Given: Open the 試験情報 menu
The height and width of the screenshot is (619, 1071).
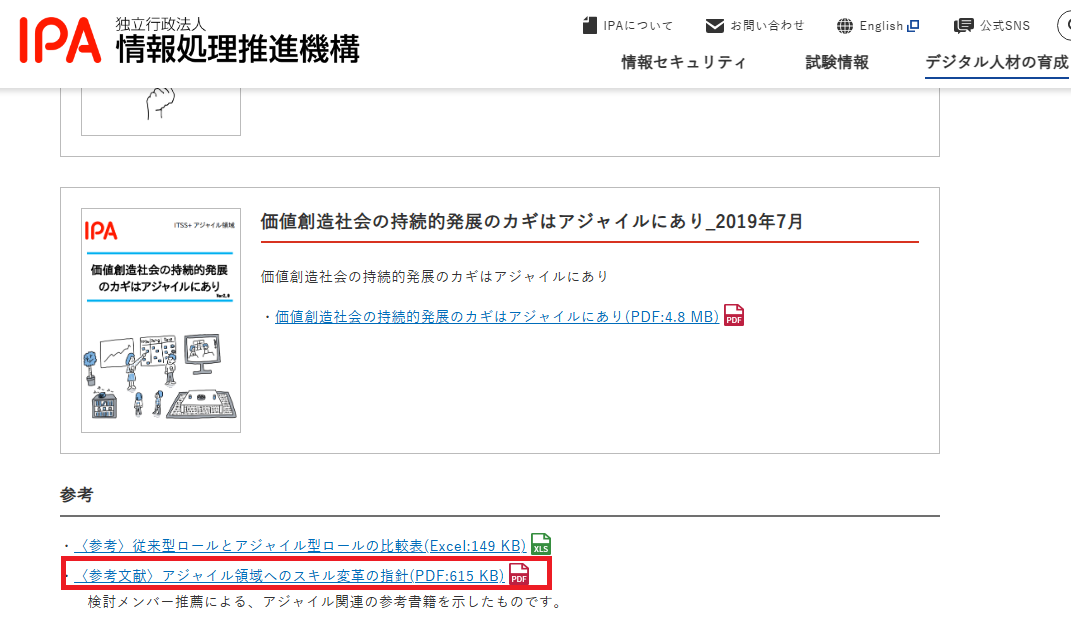Looking at the screenshot, I should [837, 62].
